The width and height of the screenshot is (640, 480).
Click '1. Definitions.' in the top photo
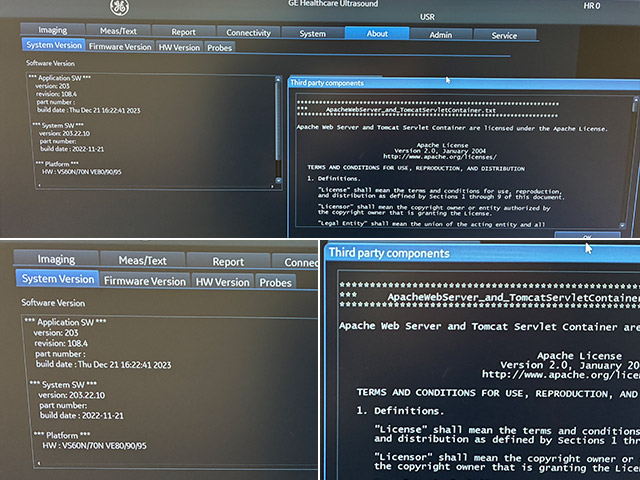333,179
